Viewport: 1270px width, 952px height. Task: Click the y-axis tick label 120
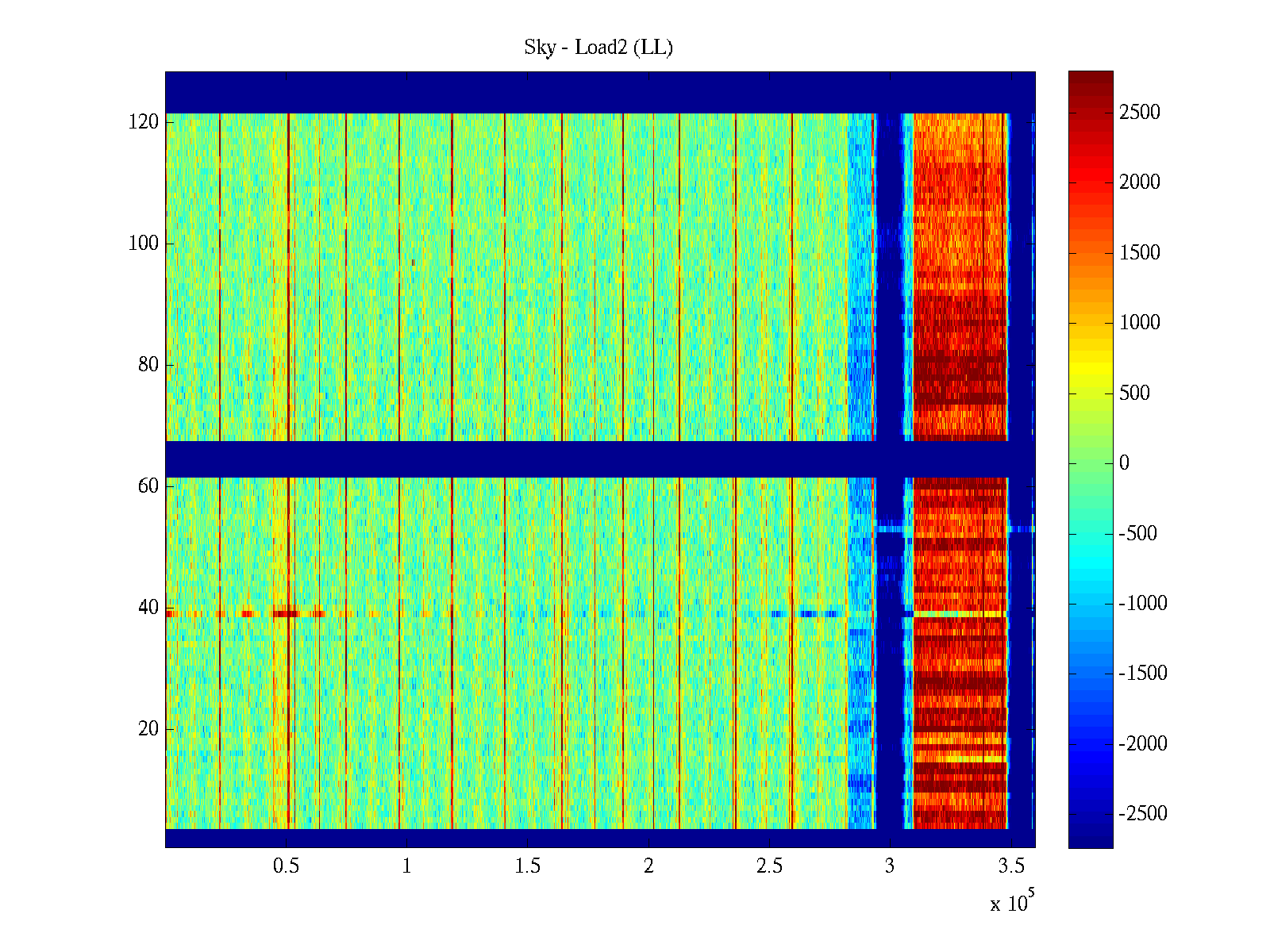(x=144, y=122)
